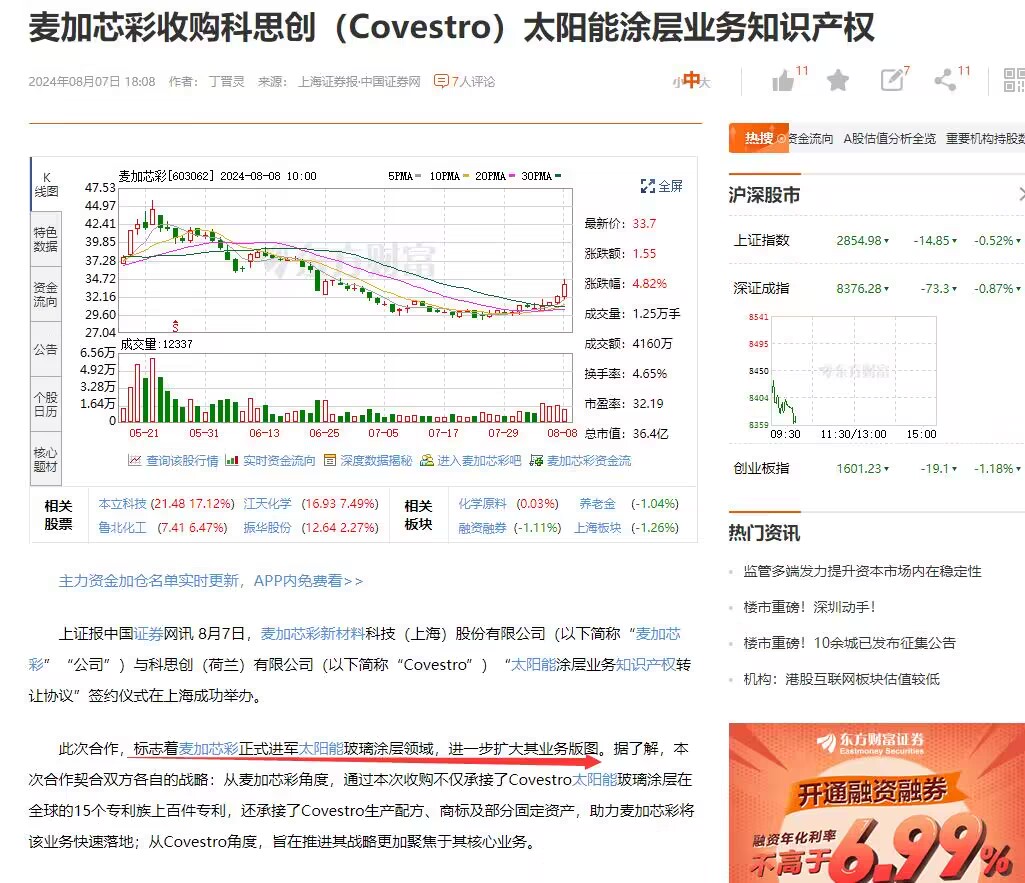Open the QR code icon
1025x883 pixels.
click(1015, 80)
